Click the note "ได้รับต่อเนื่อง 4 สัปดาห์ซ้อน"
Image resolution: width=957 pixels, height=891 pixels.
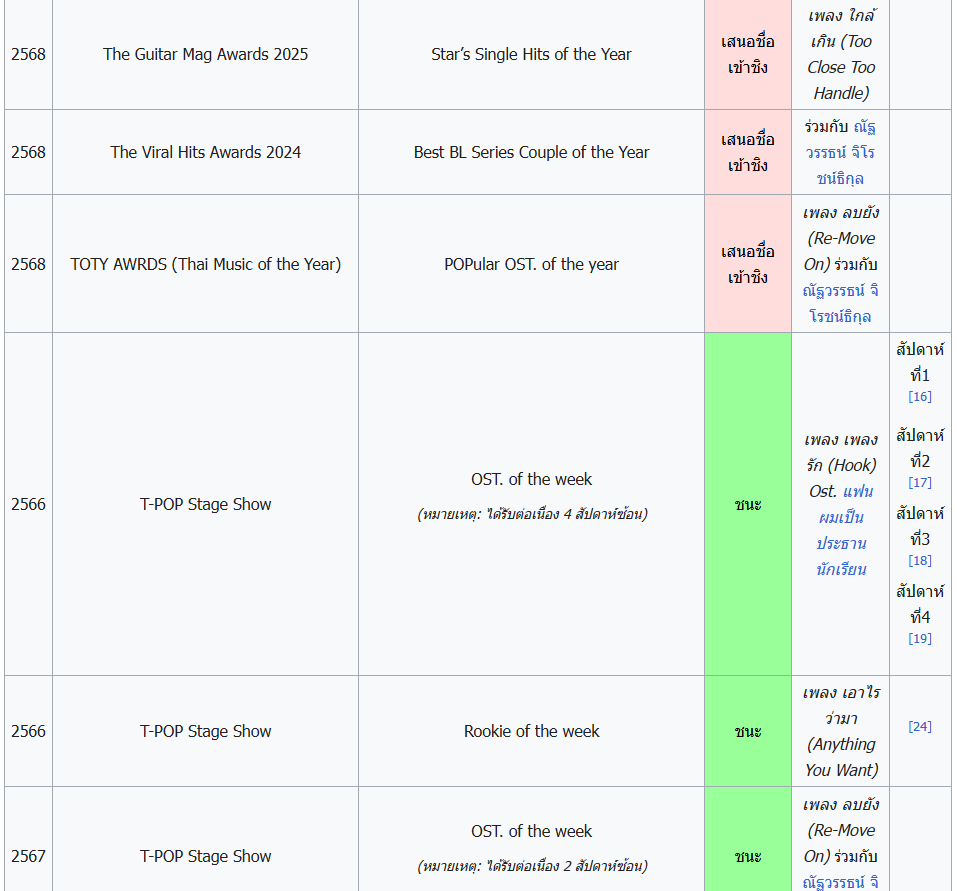pos(531,514)
